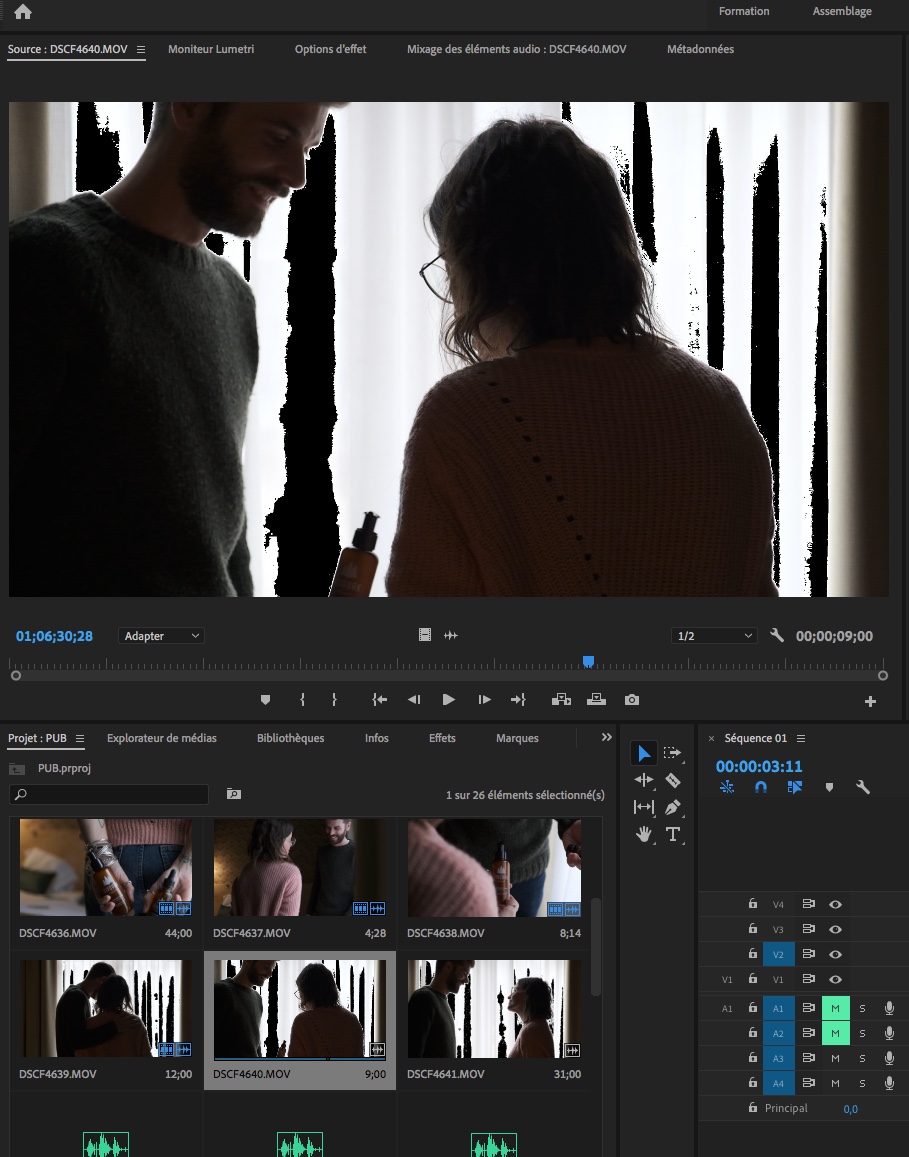Viewport: 909px width, 1157px height.
Task: Open Mixage des éléments audio tab
Action: [x=516, y=49]
